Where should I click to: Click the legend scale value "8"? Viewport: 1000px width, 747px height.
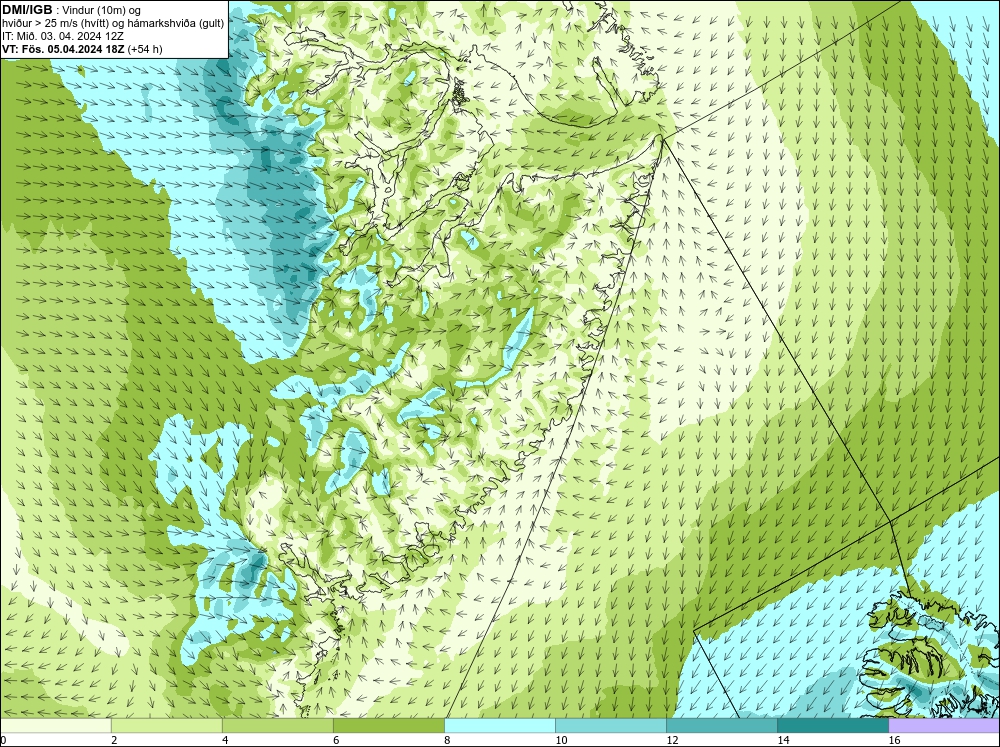click(446, 740)
